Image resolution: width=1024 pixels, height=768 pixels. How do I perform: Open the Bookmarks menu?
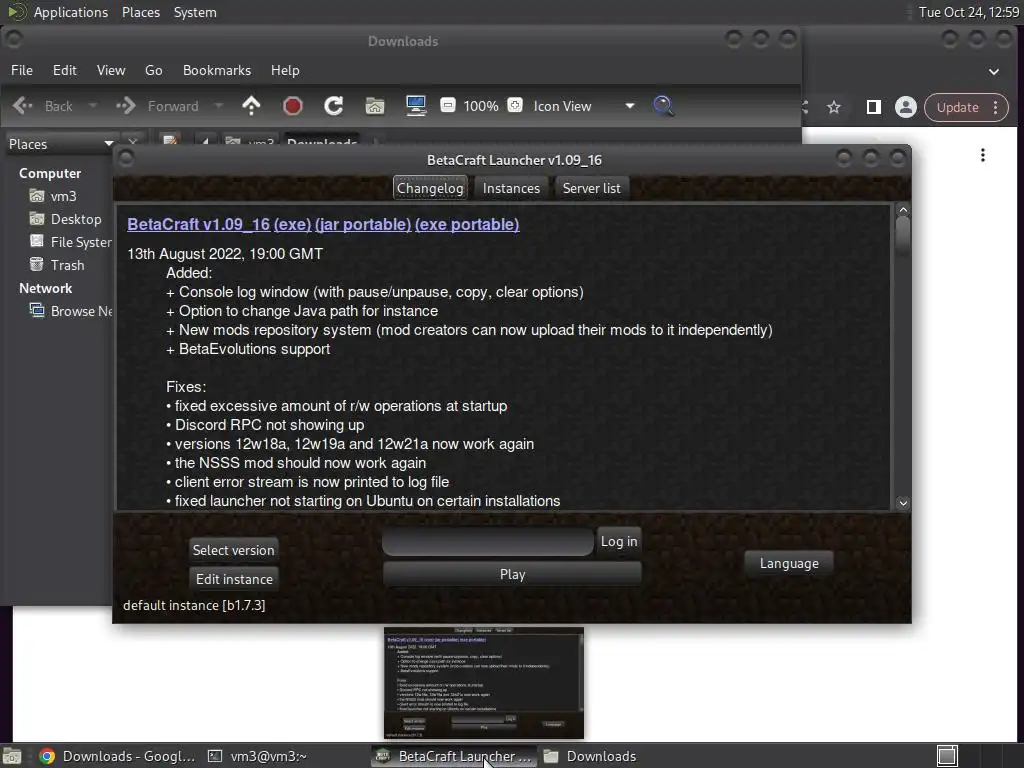pos(217,70)
